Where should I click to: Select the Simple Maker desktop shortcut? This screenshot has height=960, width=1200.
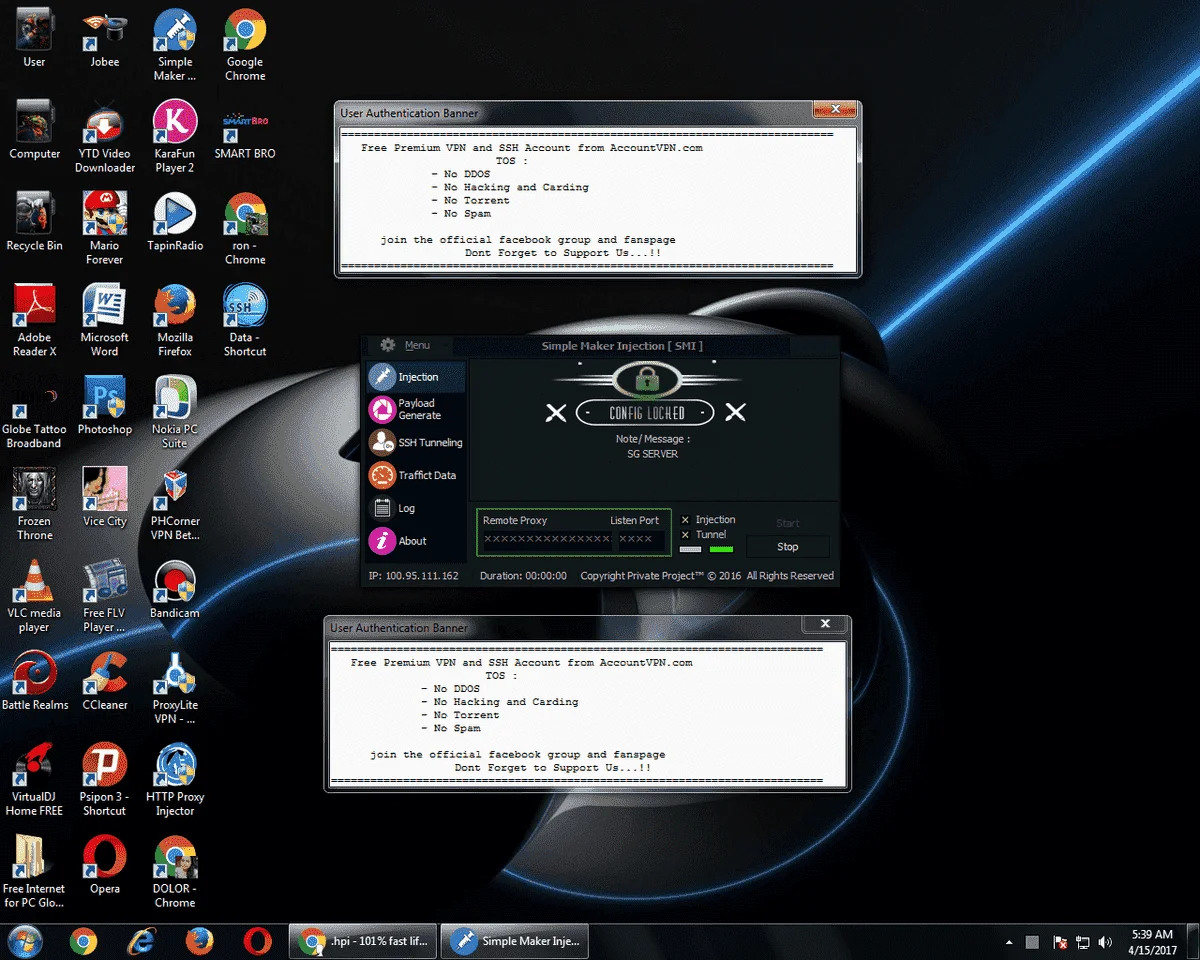pyautogui.click(x=175, y=46)
